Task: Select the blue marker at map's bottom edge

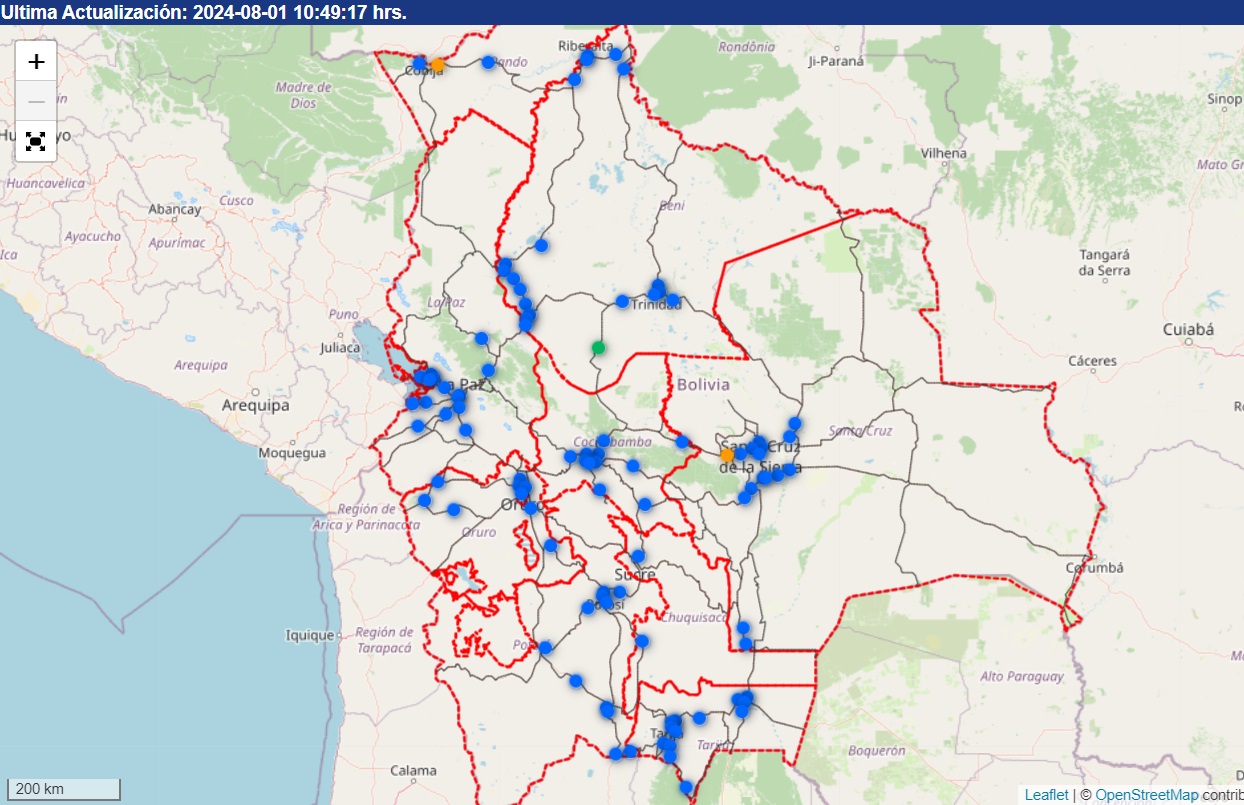Action: [685, 788]
